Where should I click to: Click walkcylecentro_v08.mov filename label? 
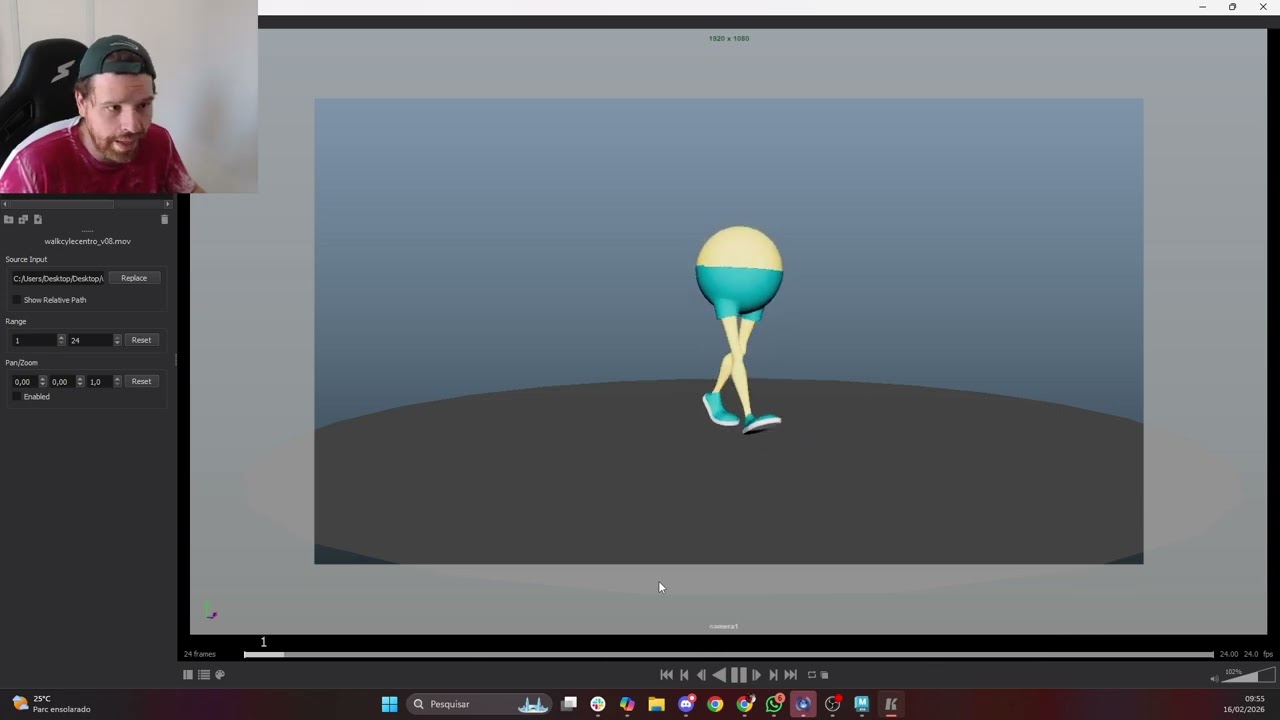[x=87, y=241]
